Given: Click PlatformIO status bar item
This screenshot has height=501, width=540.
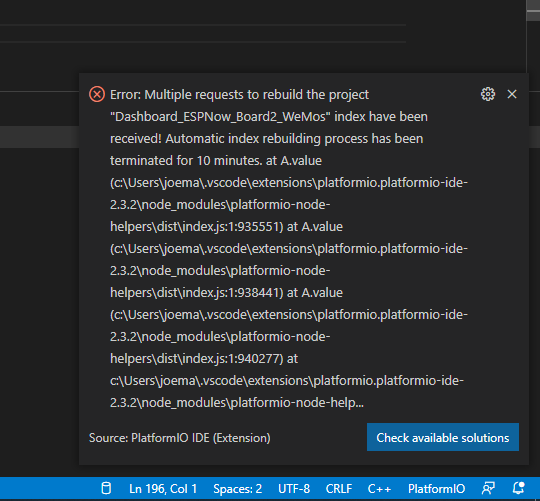Looking at the screenshot, I should [x=436, y=489].
